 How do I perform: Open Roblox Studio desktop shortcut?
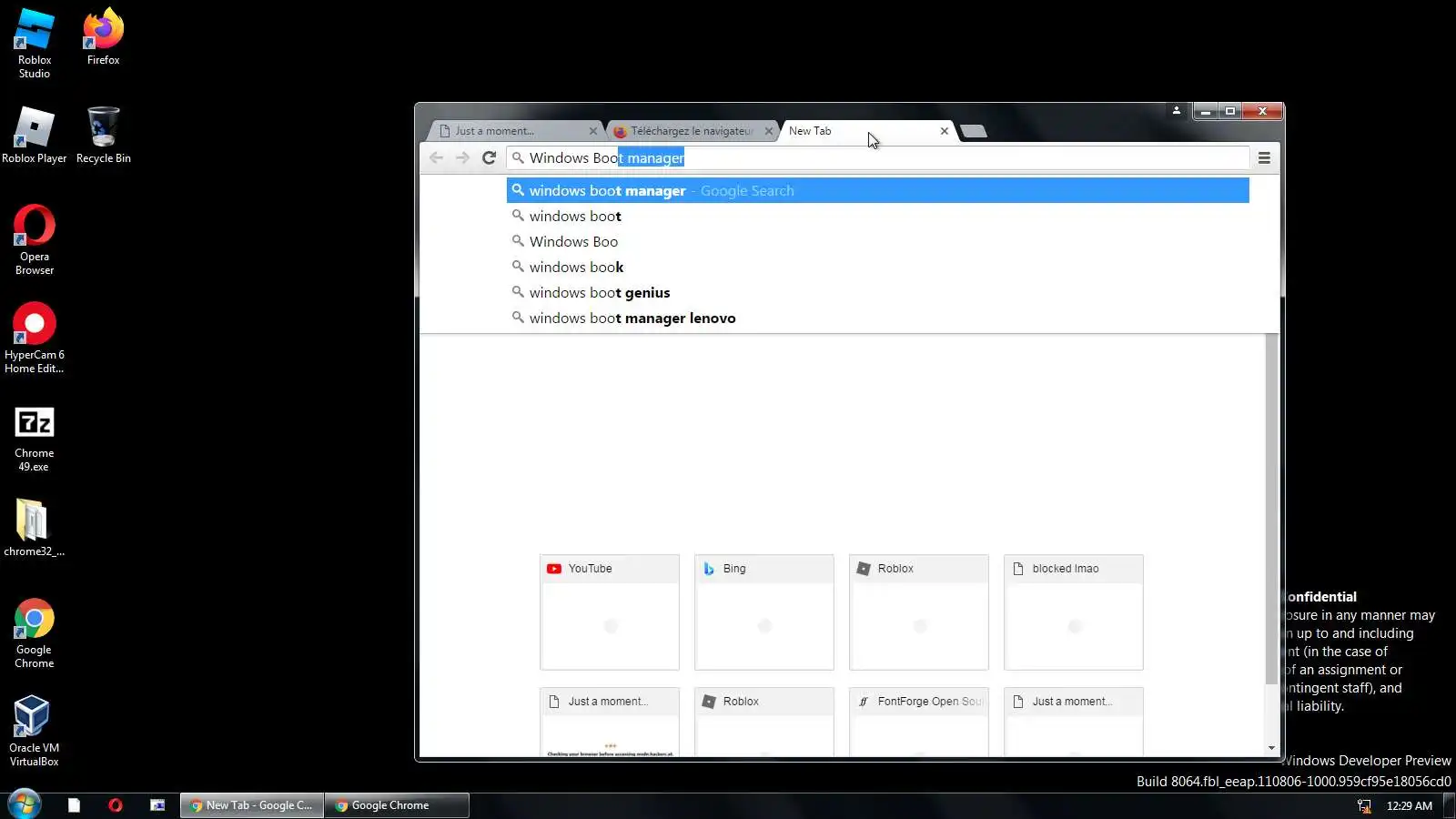coord(35,44)
